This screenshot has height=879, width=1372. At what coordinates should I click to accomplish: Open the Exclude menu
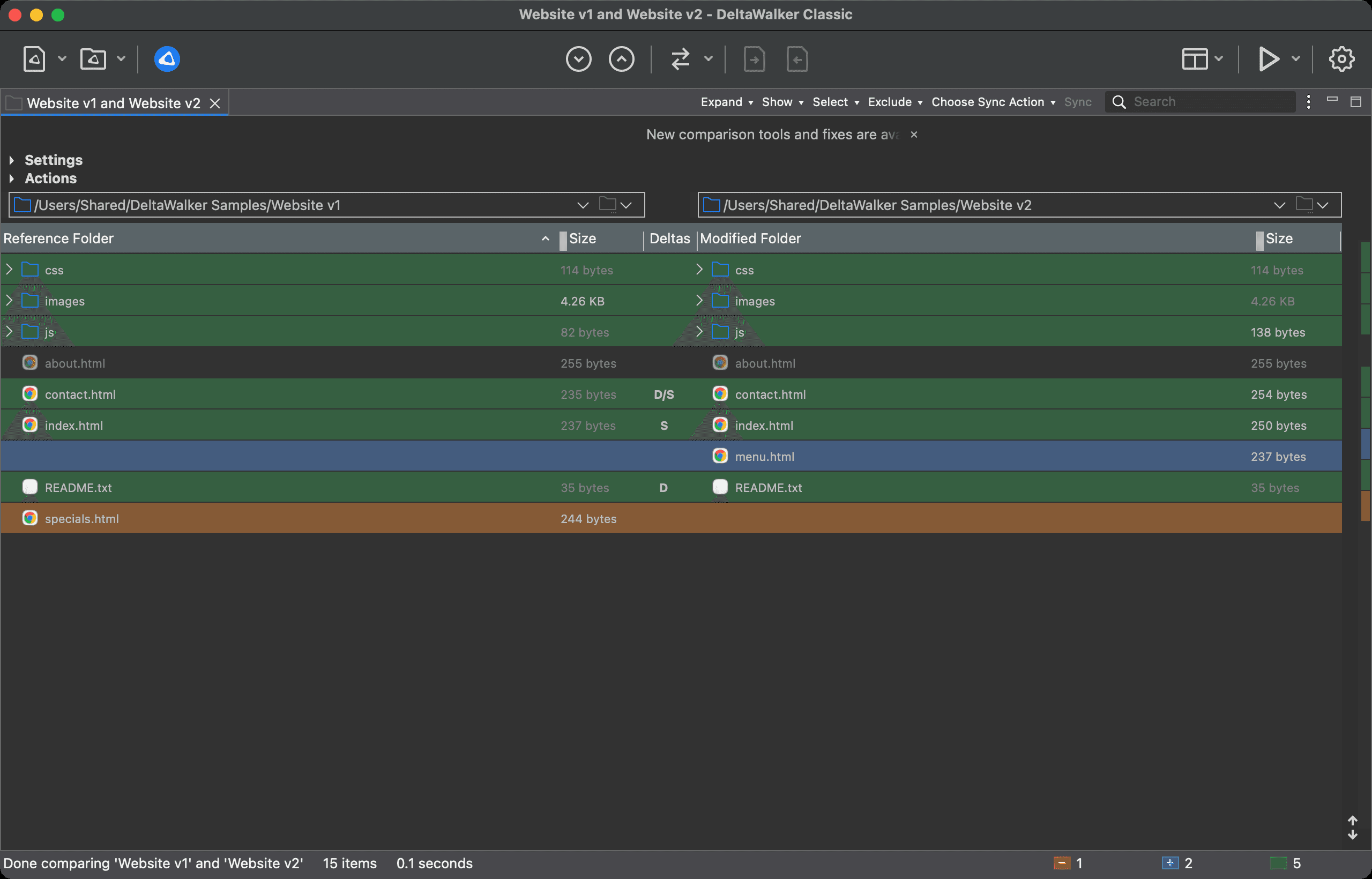click(x=895, y=102)
